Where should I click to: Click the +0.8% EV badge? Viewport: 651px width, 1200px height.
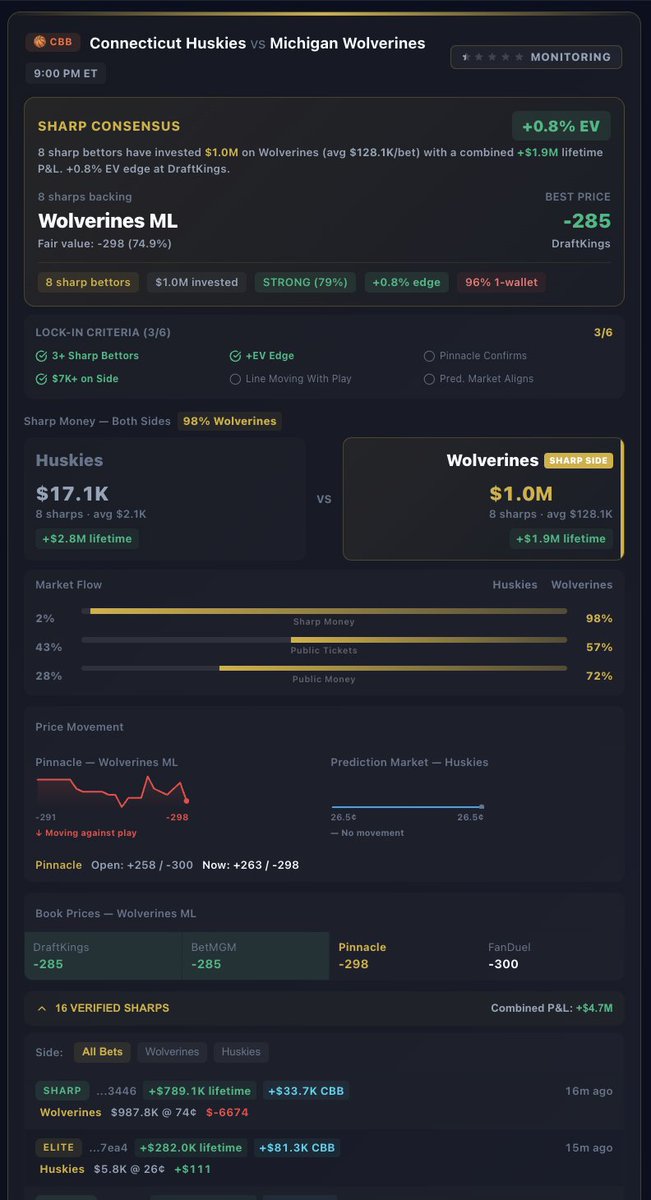pyautogui.click(x=561, y=127)
